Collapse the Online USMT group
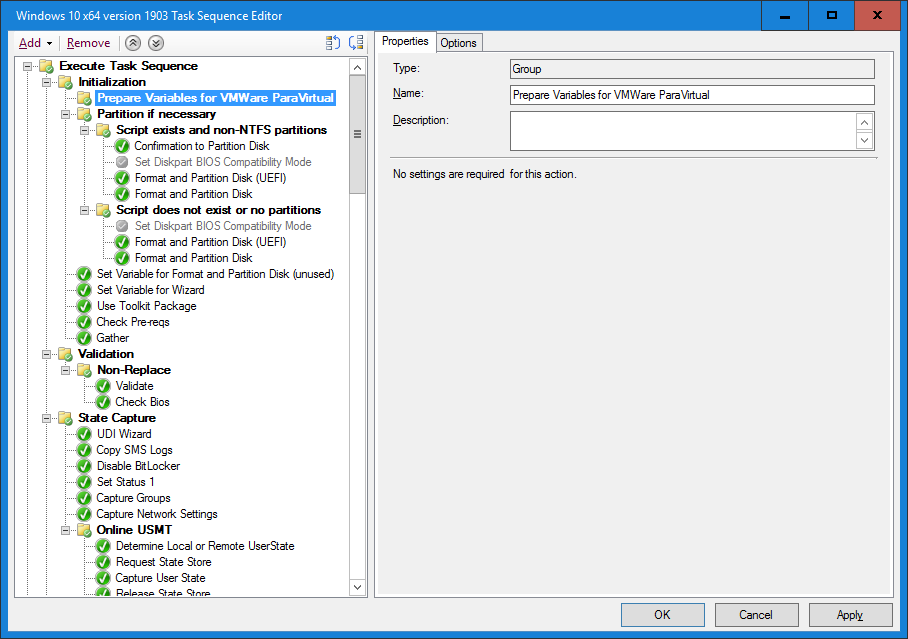 click(65, 530)
